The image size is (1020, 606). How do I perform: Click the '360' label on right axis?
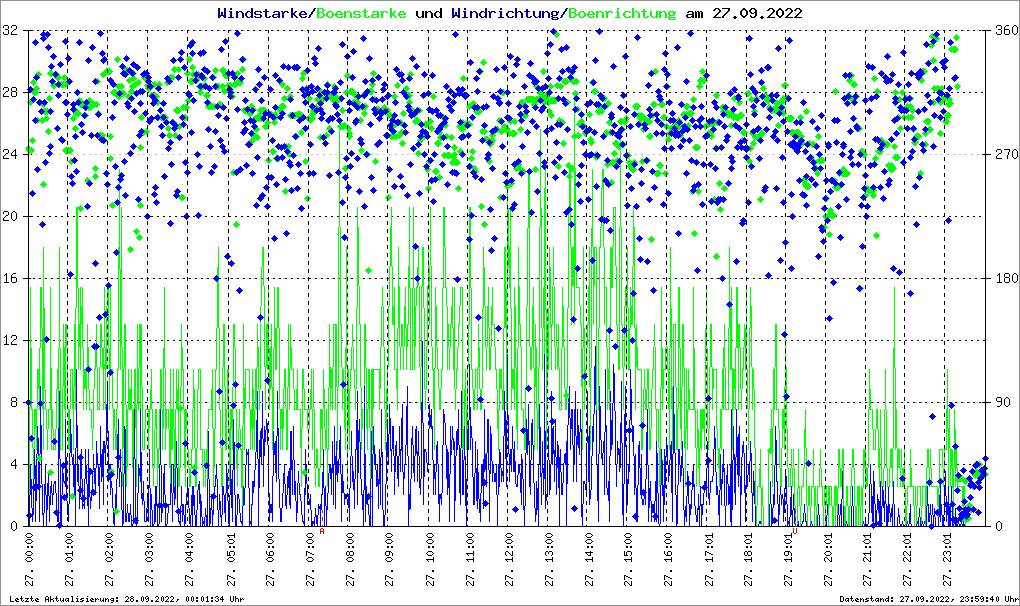click(x=1004, y=31)
